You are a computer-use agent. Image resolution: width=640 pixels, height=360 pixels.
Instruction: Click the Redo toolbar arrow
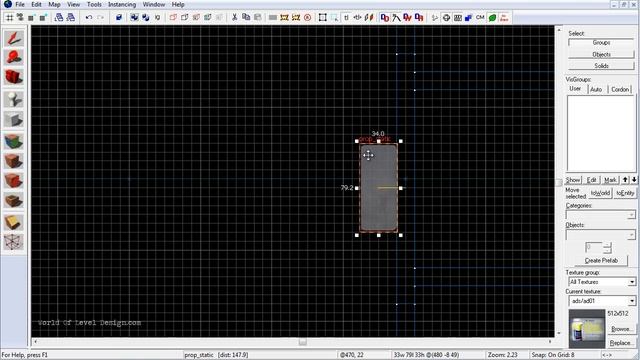(100, 18)
